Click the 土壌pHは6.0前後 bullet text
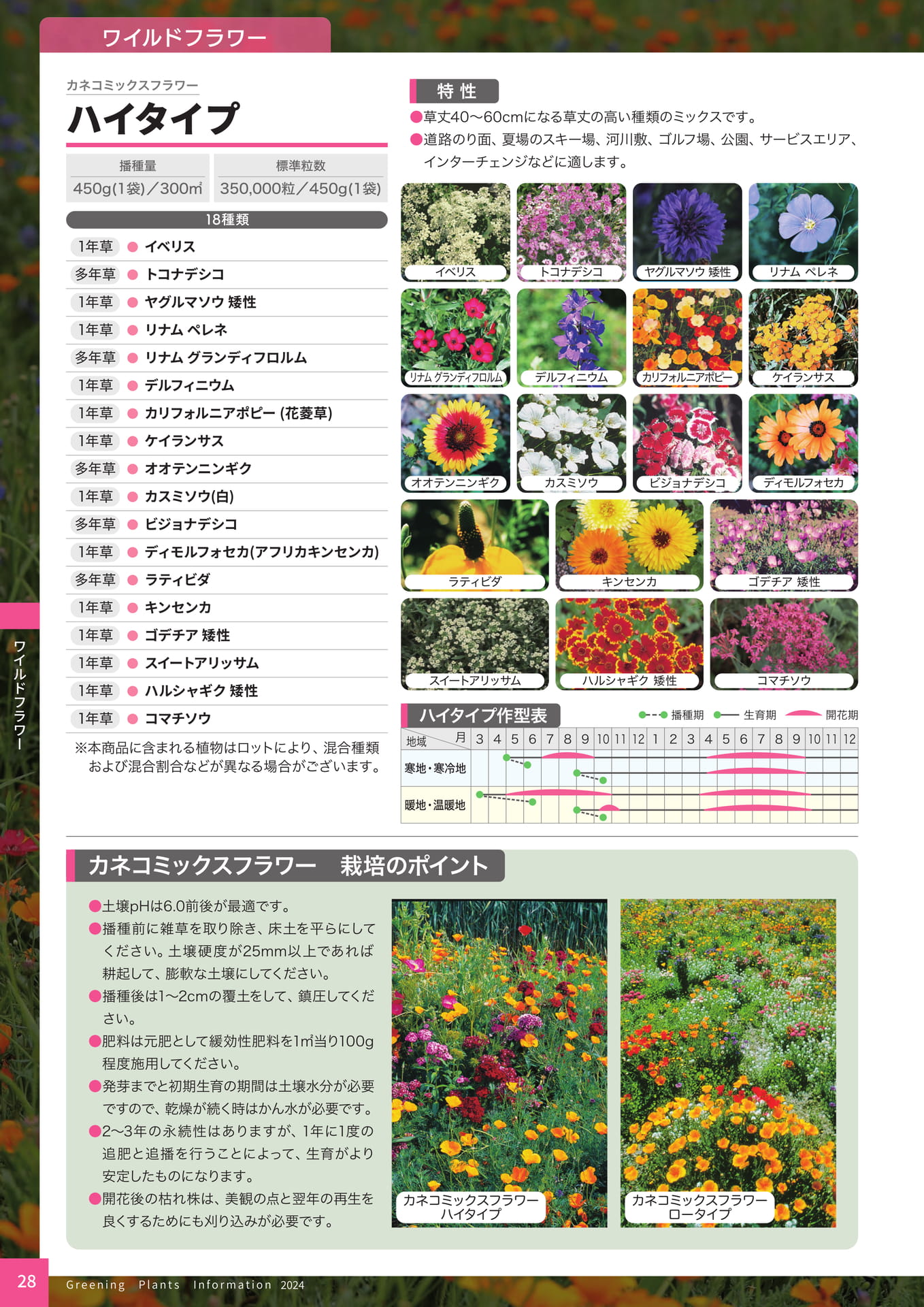 pos(191,906)
